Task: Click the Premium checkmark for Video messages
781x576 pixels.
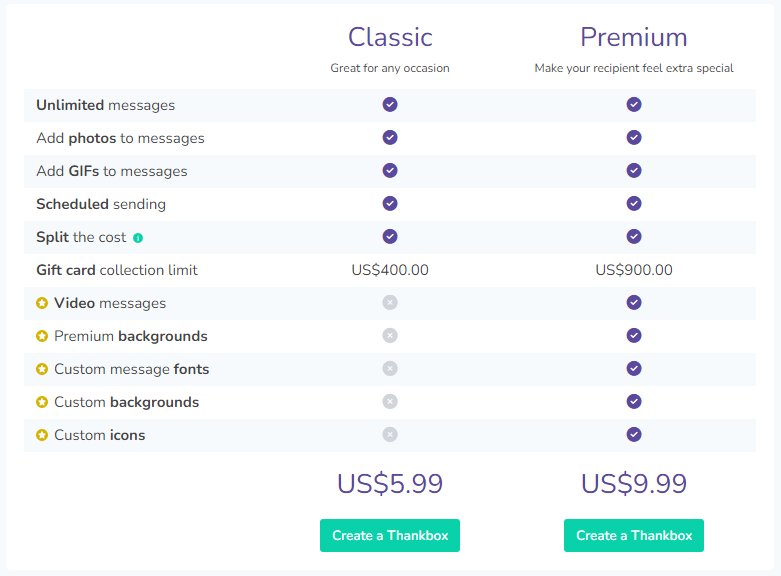Action: tap(634, 302)
